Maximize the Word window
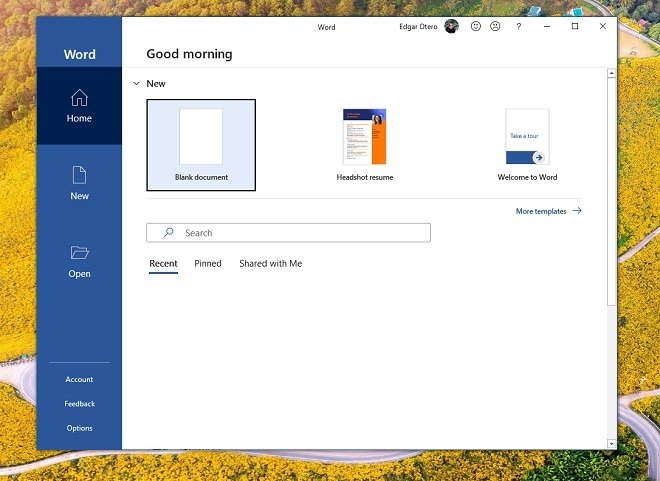660x481 pixels. pyautogui.click(x=575, y=27)
